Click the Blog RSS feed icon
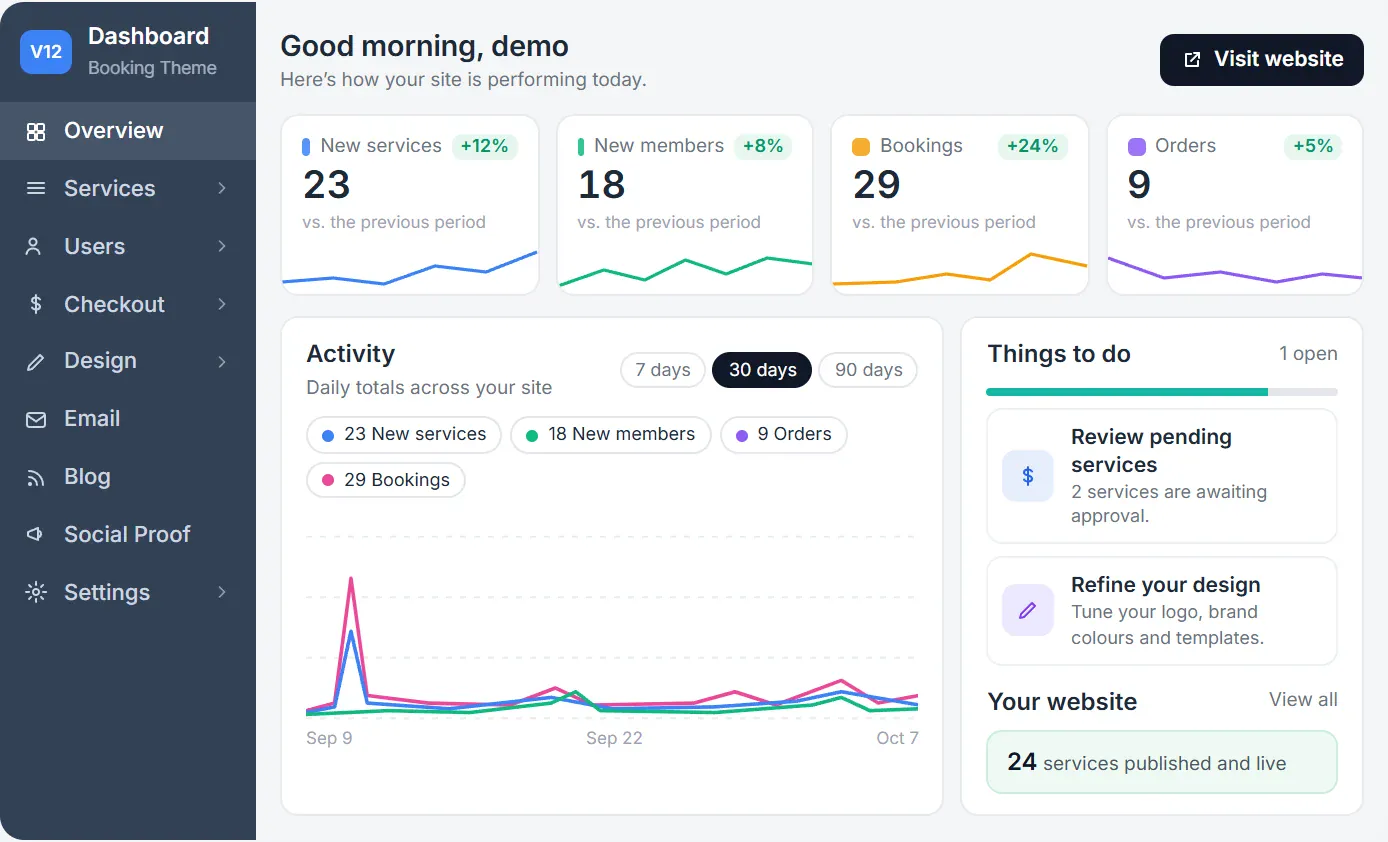 click(36, 477)
